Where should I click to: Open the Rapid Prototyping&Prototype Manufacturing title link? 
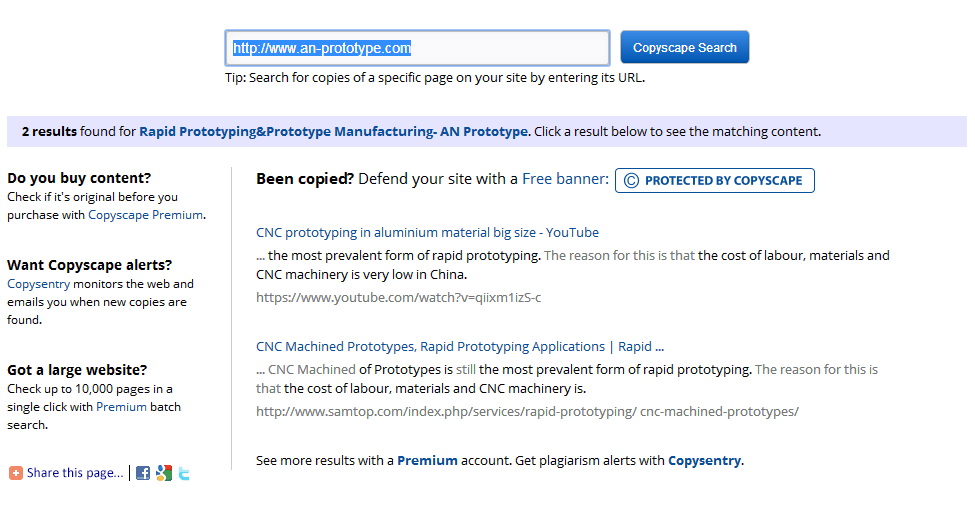pos(334,132)
